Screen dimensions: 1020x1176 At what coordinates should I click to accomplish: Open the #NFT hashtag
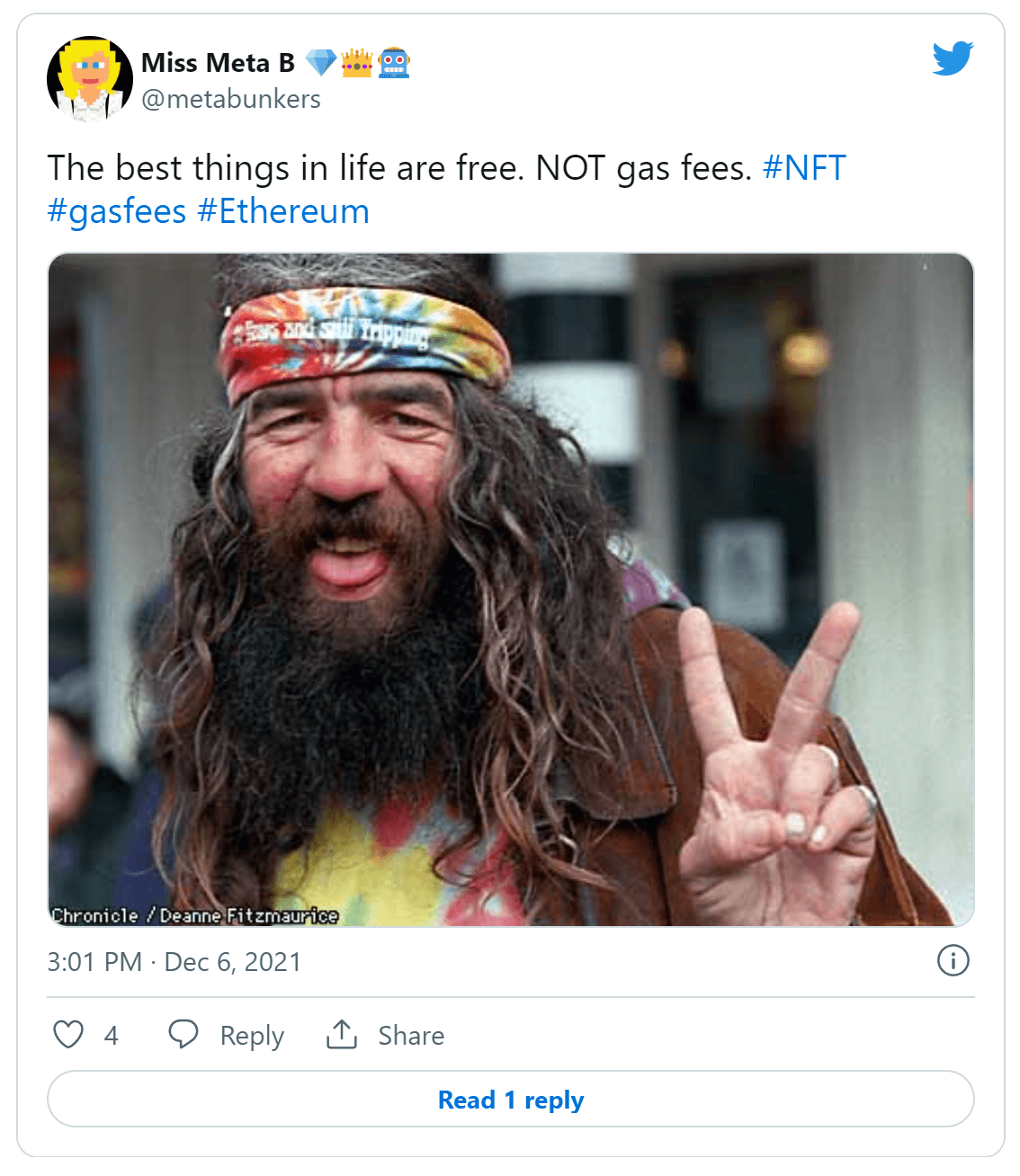tap(804, 167)
